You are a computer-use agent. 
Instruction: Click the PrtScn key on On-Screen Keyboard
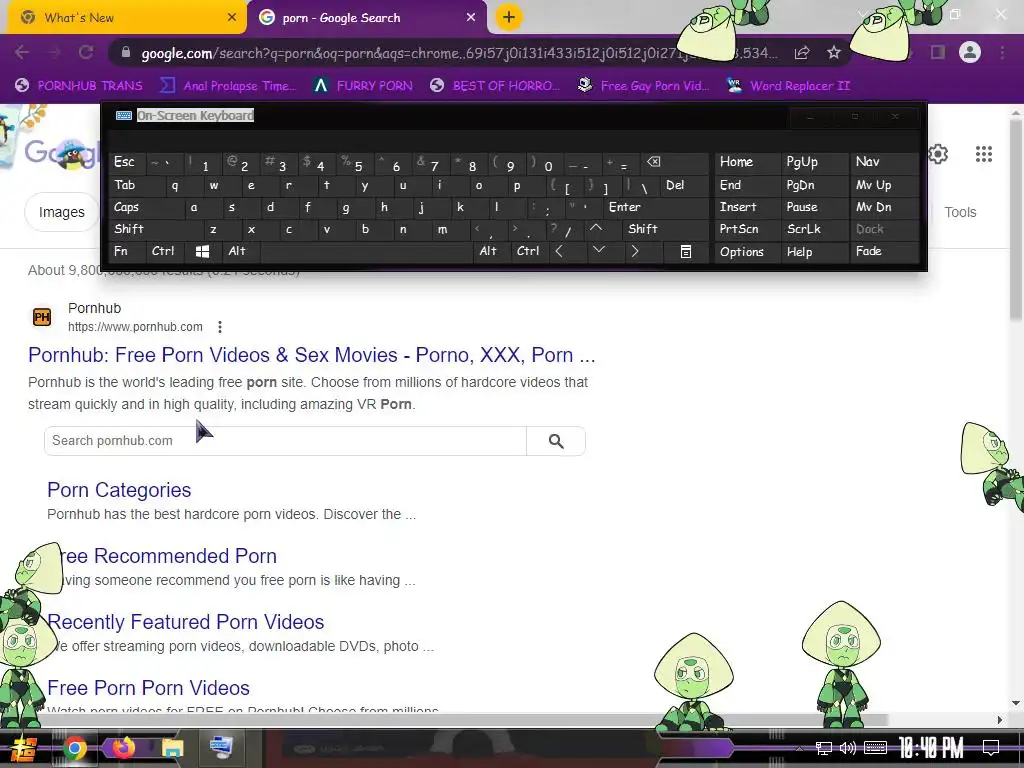pyautogui.click(x=747, y=229)
